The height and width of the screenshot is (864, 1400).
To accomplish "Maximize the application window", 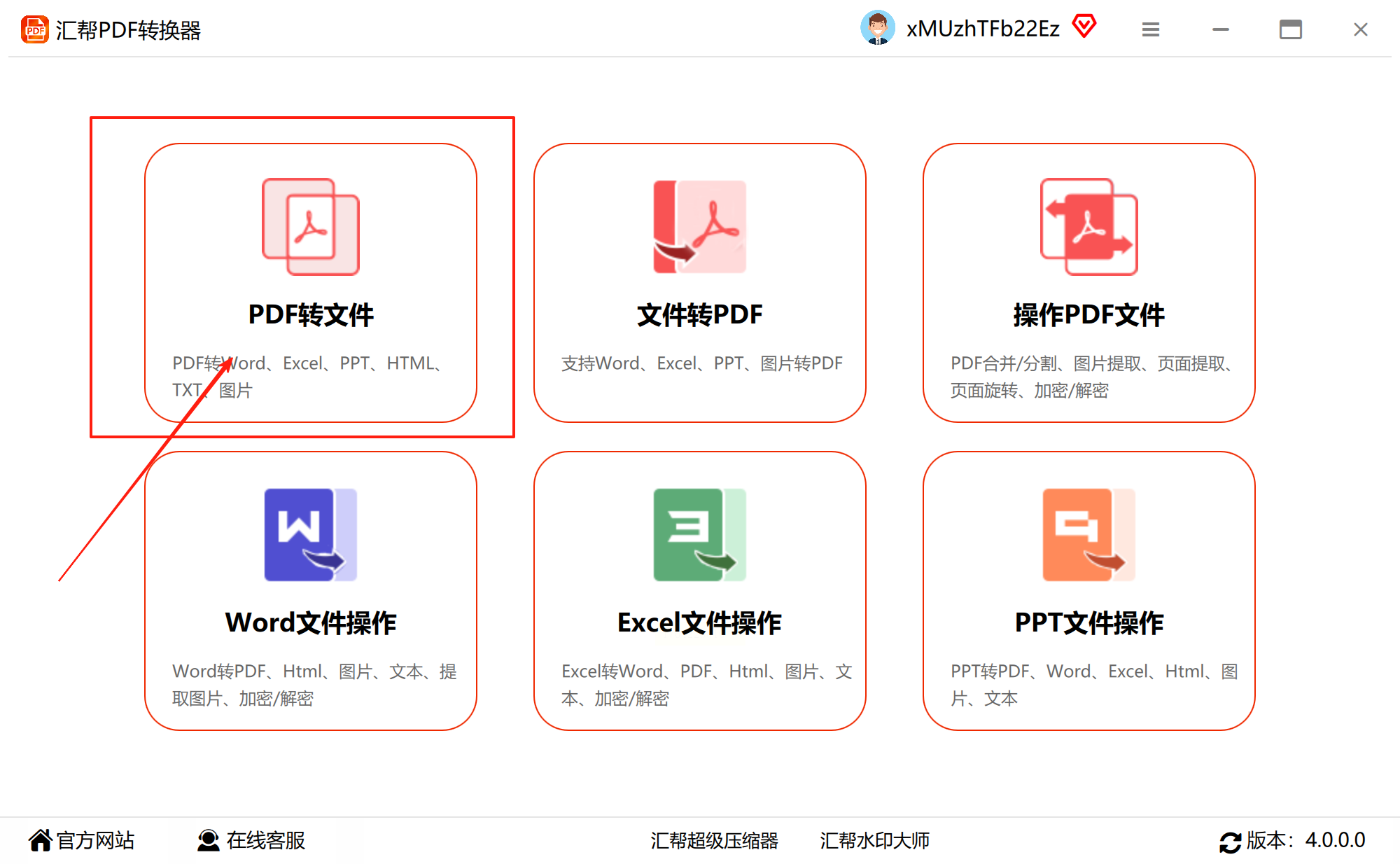I will pos(1290,29).
